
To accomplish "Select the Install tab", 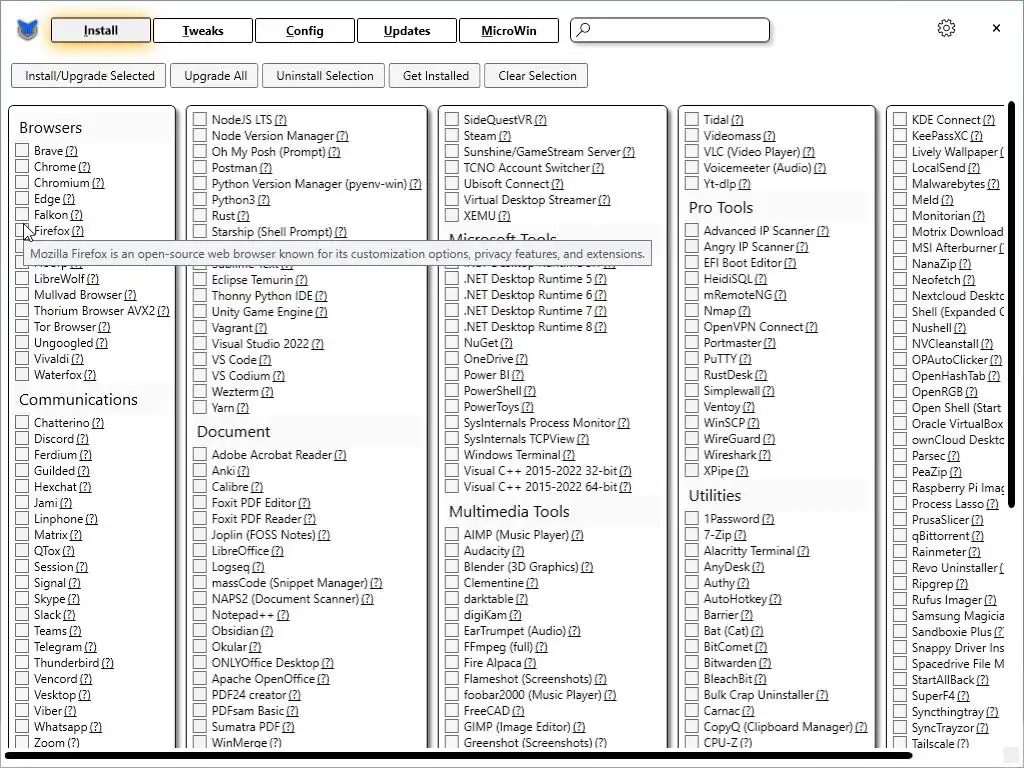I will [x=101, y=30].
